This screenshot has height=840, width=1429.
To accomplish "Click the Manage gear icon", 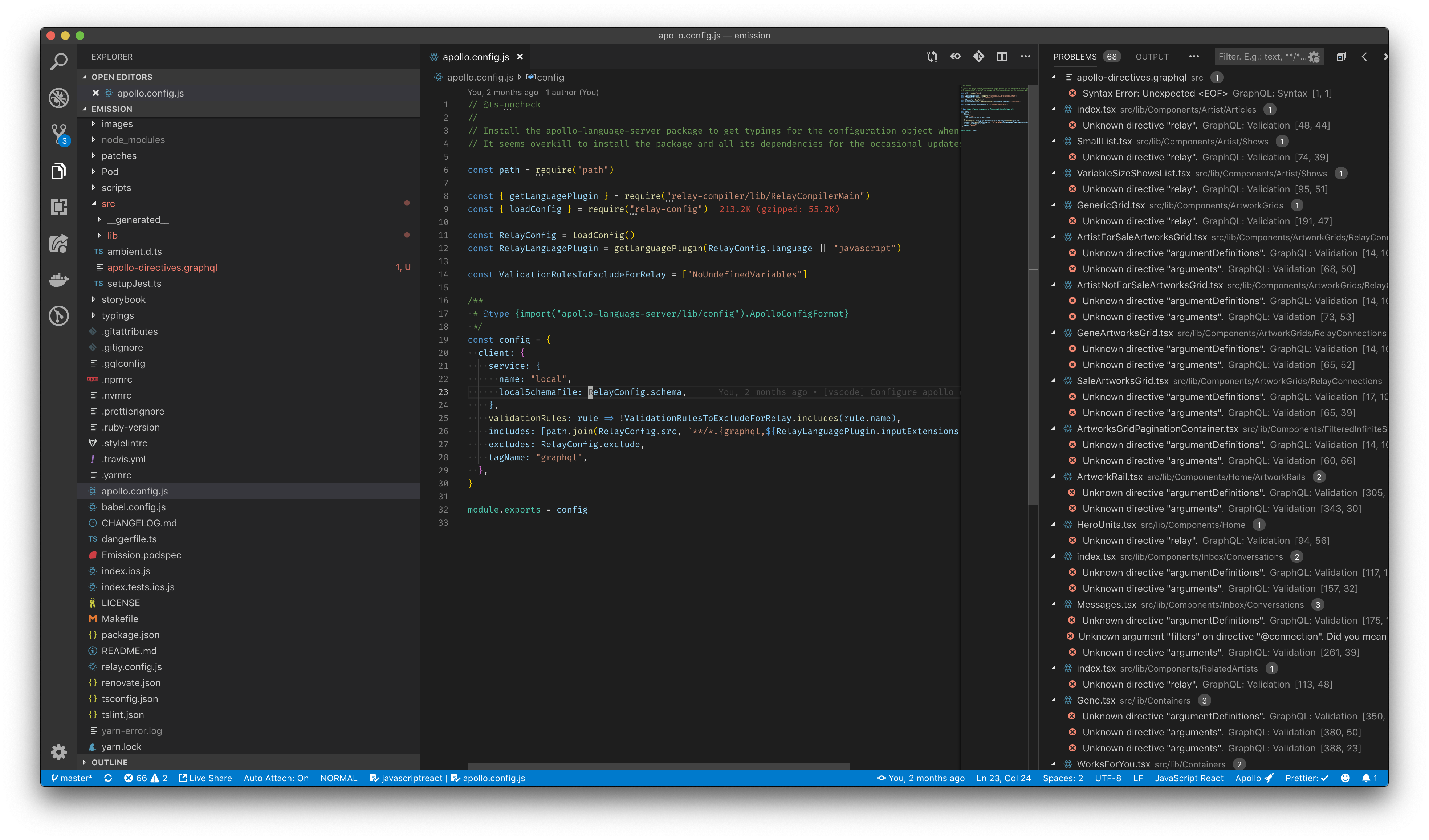I will [x=58, y=751].
